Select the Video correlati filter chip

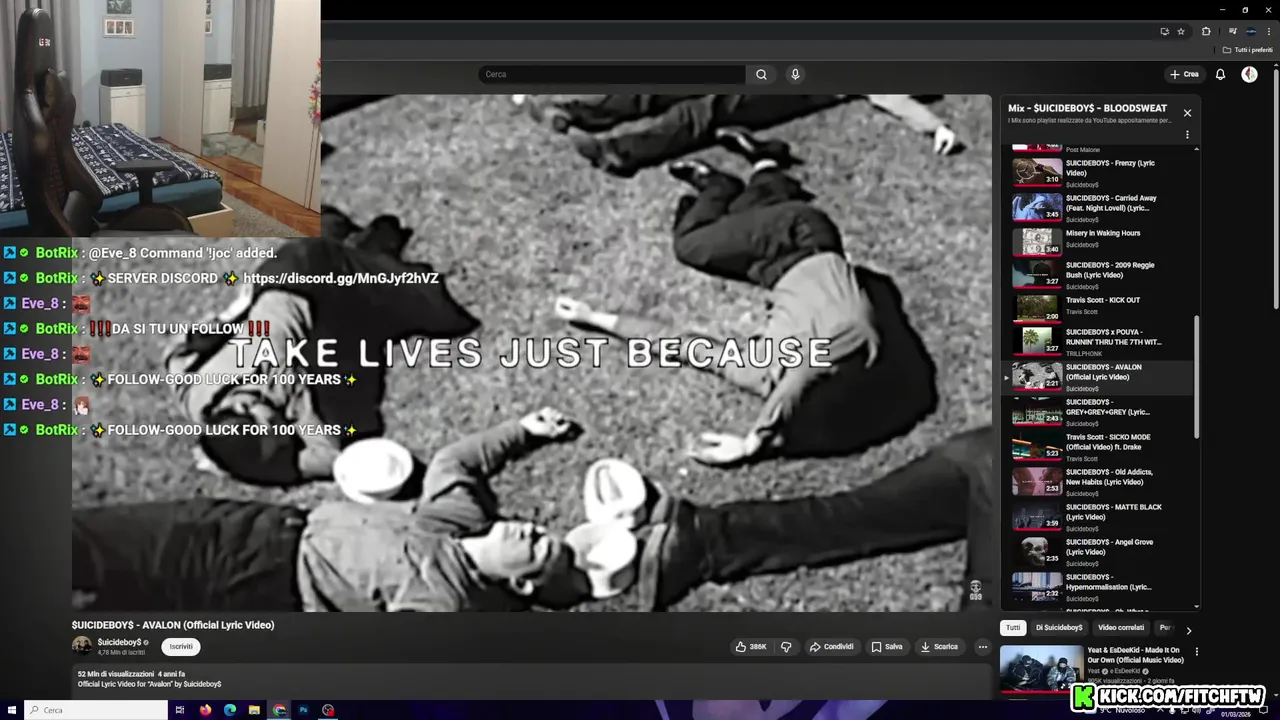1121,628
